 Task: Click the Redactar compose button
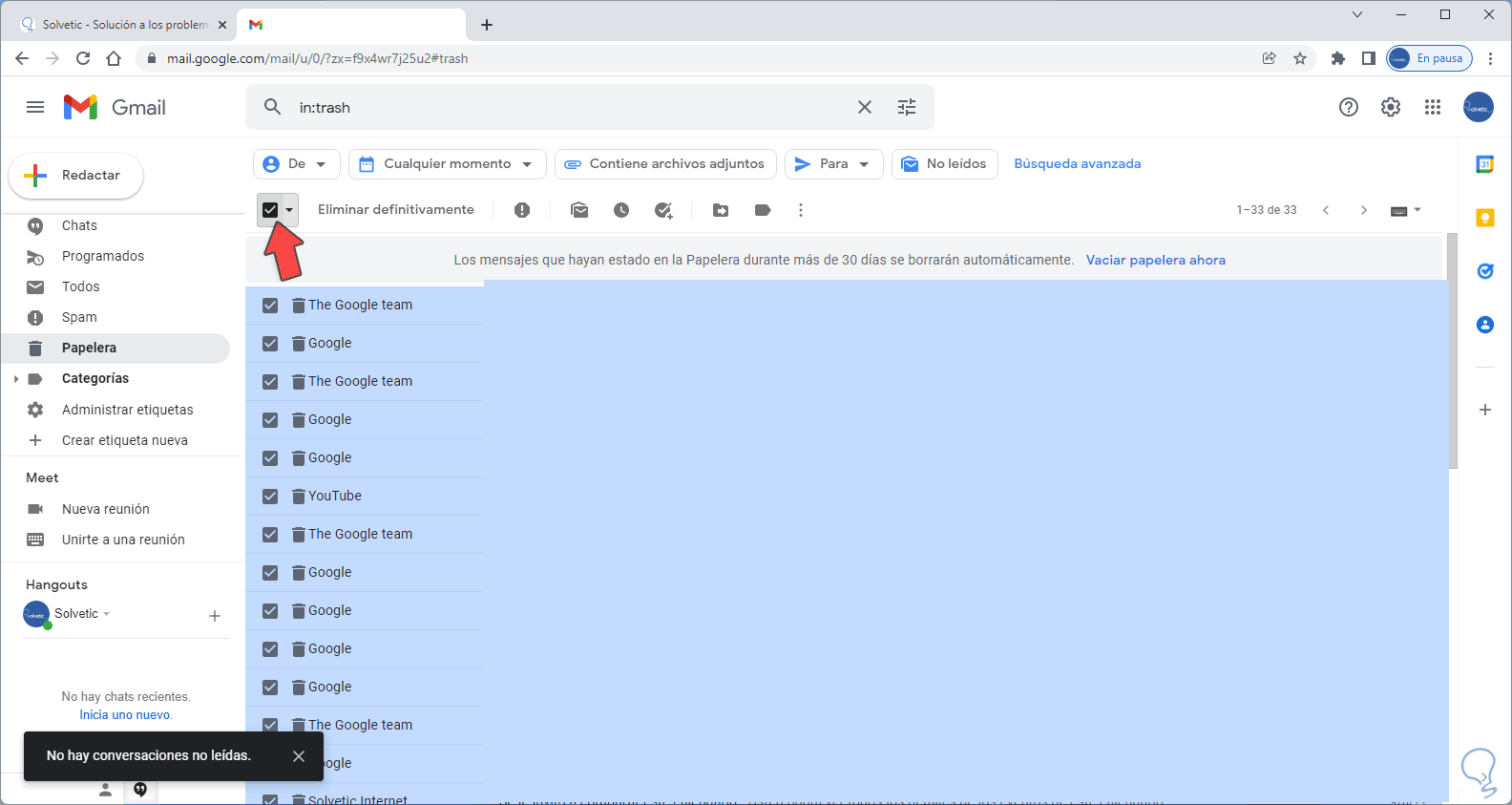coord(76,176)
